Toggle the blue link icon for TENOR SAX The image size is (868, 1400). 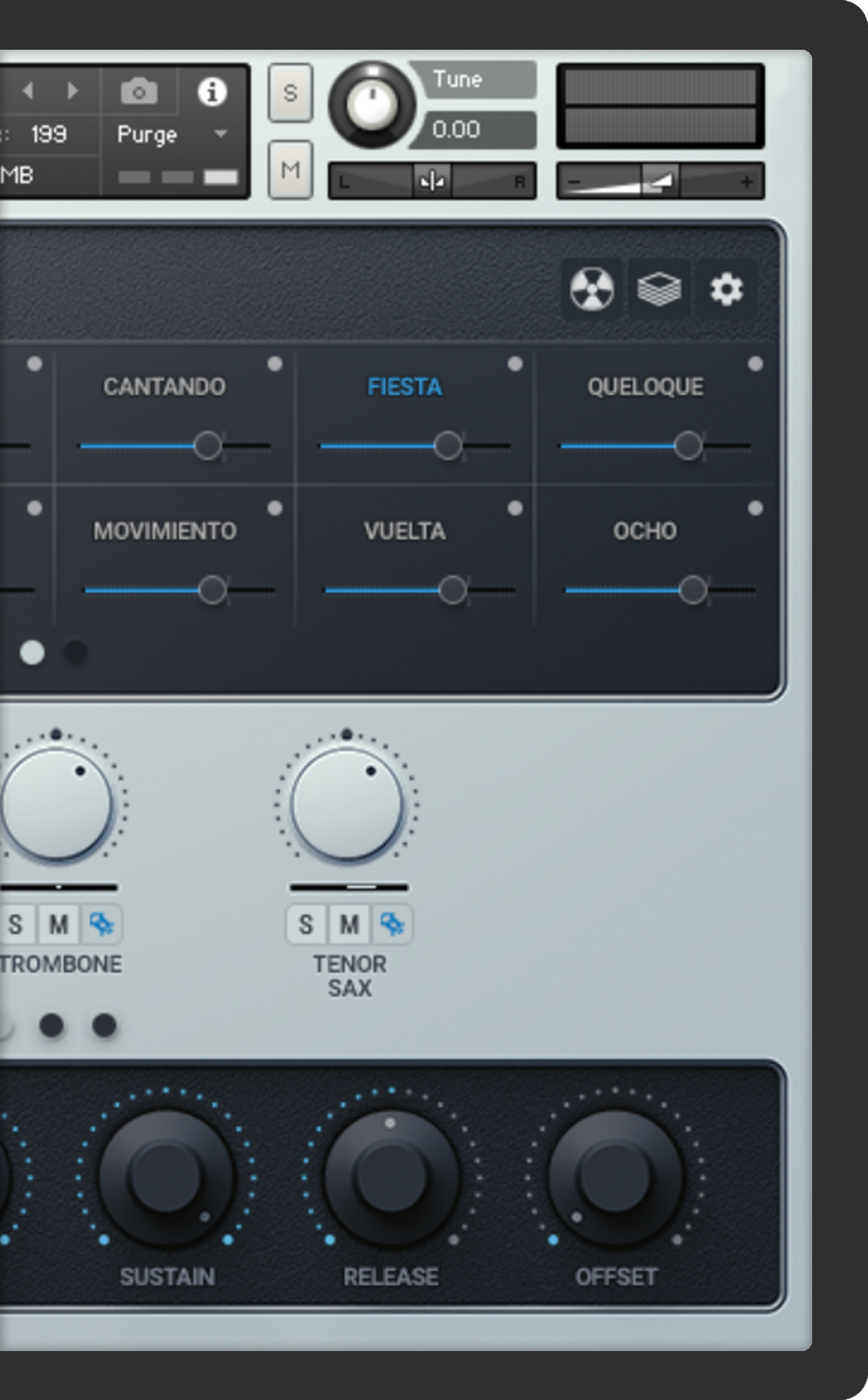click(392, 924)
